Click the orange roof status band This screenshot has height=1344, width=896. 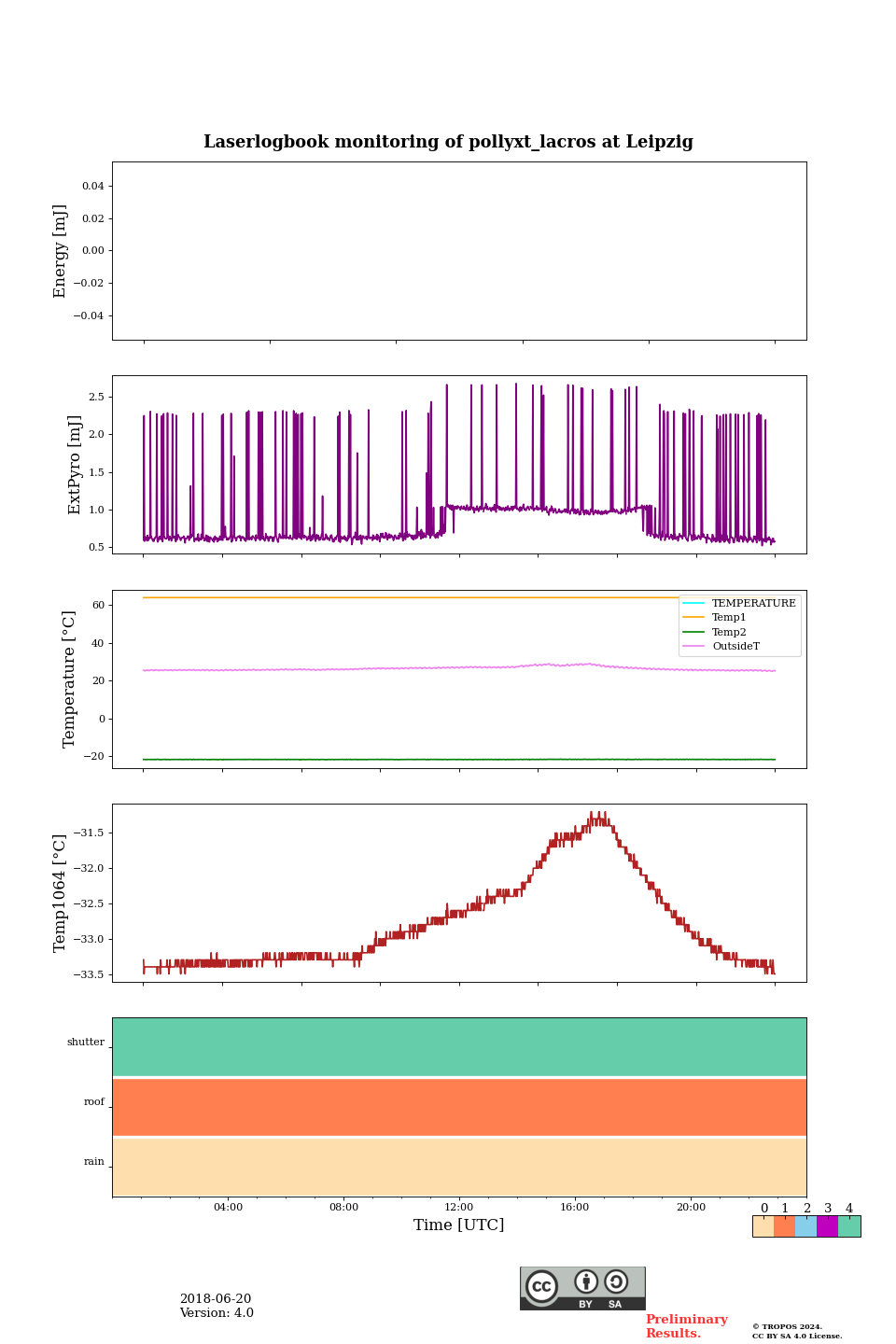click(x=459, y=1107)
